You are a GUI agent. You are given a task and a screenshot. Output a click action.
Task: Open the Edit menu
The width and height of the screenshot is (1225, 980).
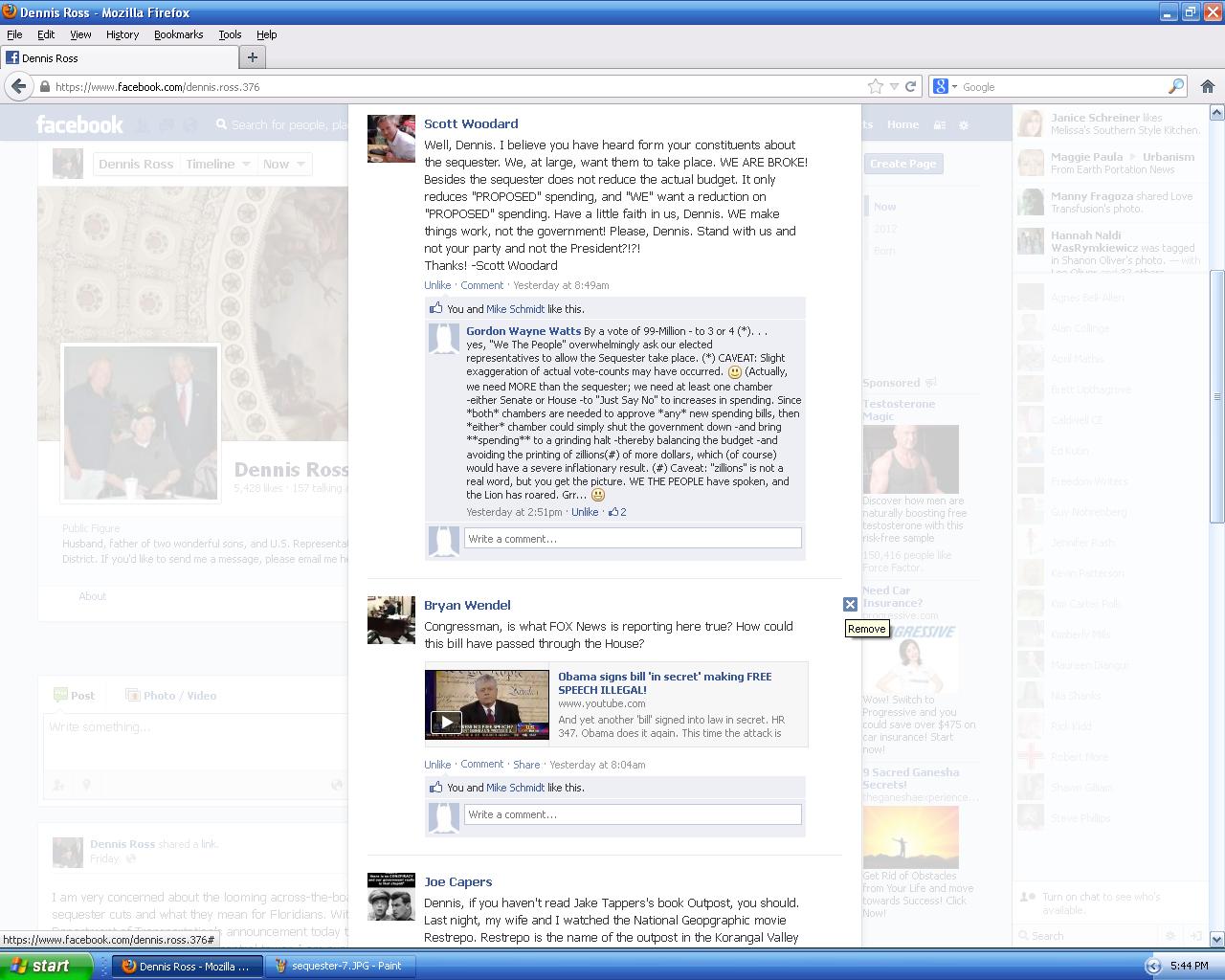click(46, 34)
